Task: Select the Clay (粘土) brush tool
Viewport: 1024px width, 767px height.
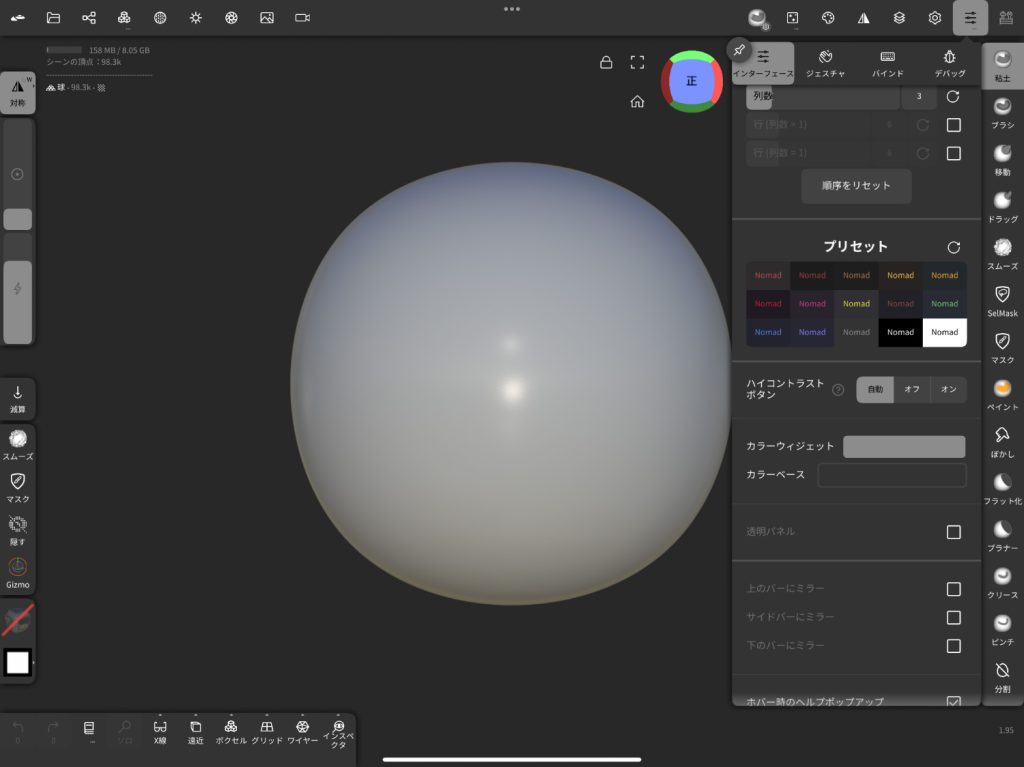Action: click(x=1002, y=66)
